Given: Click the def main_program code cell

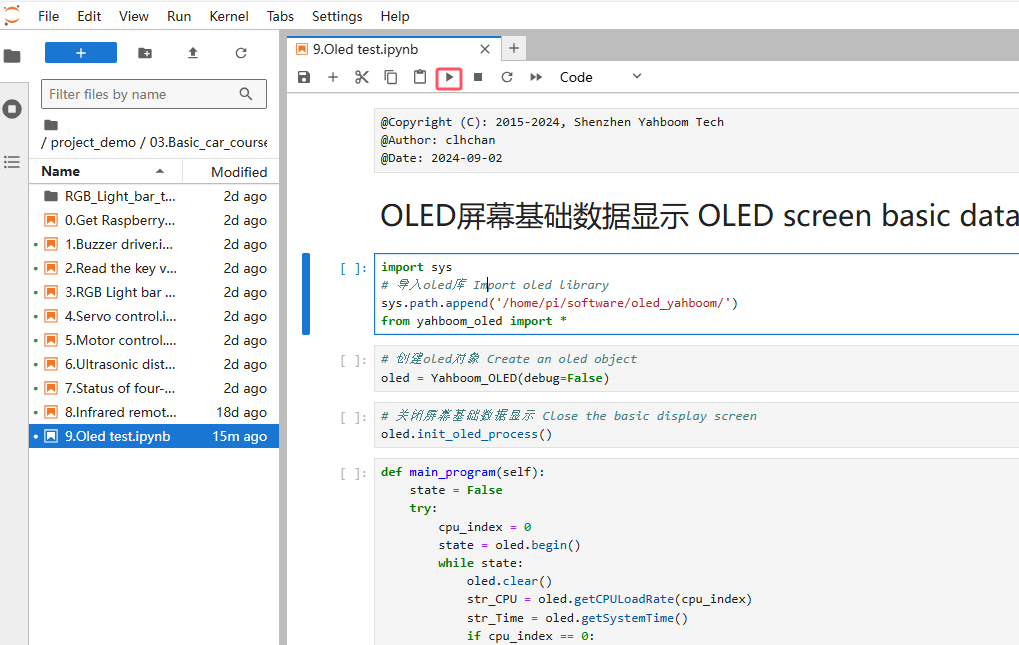Looking at the screenshot, I should coord(697,552).
